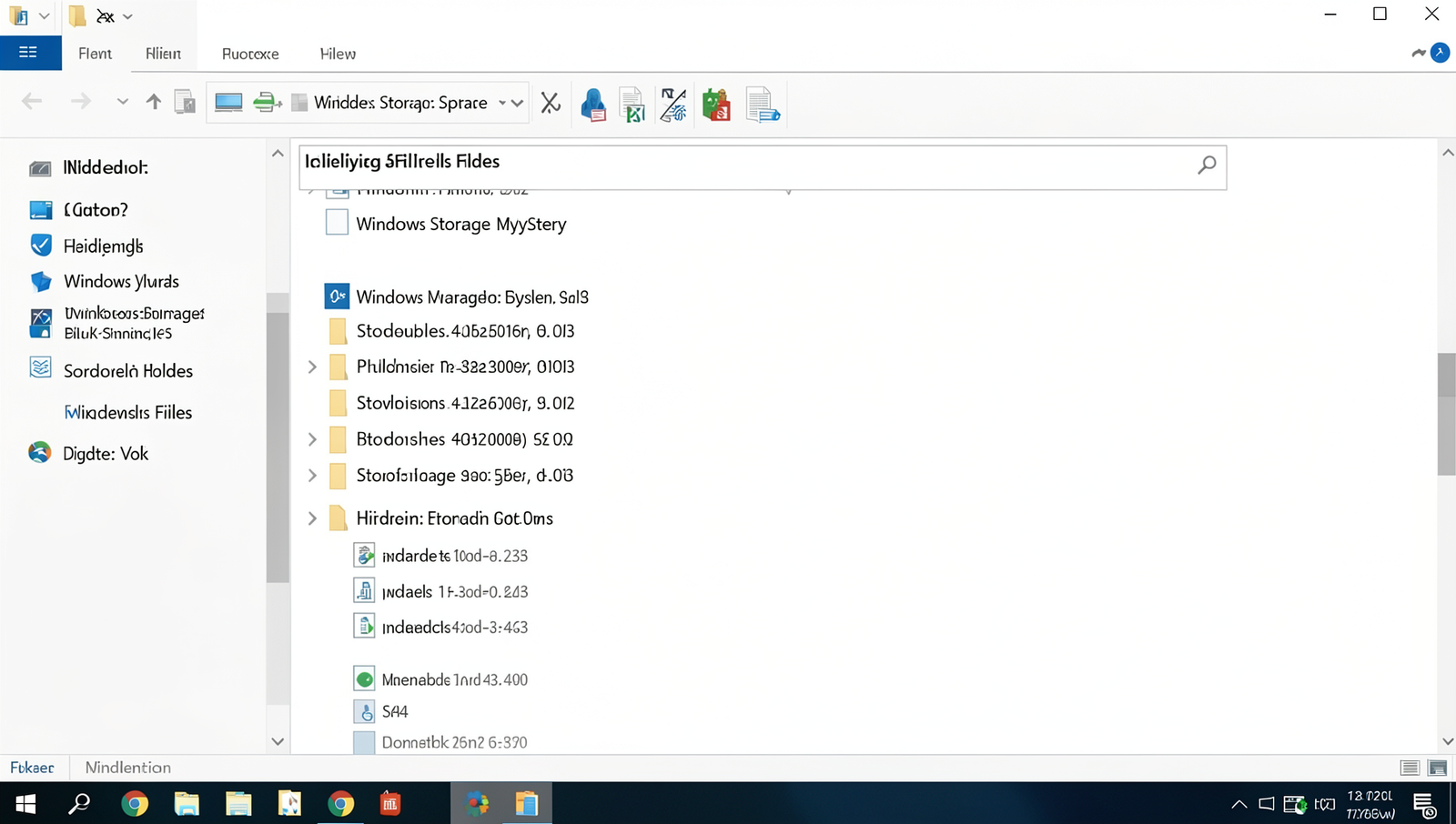Click the clipboard icon beside the up arrow
This screenshot has height=824, width=1456.
(x=185, y=102)
